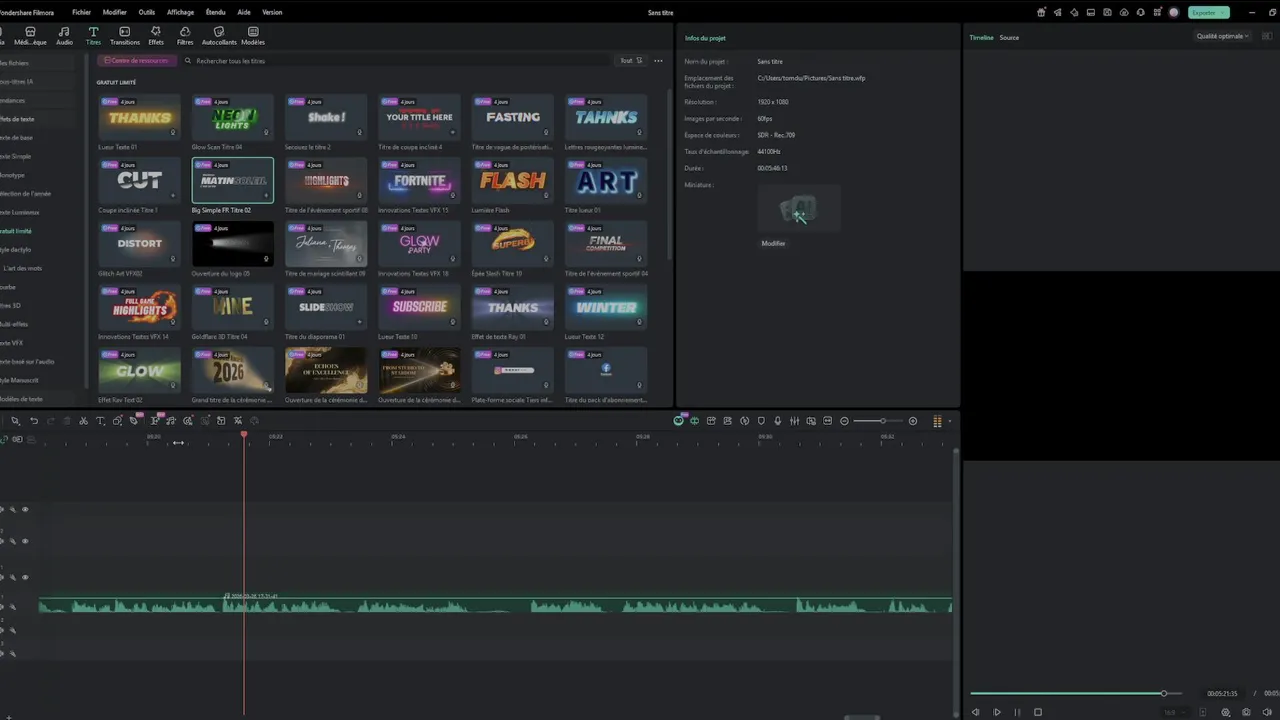The height and width of the screenshot is (720, 1280).
Task: Select the FORTNITE title thumbnail
Action: click(x=419, y=180)
